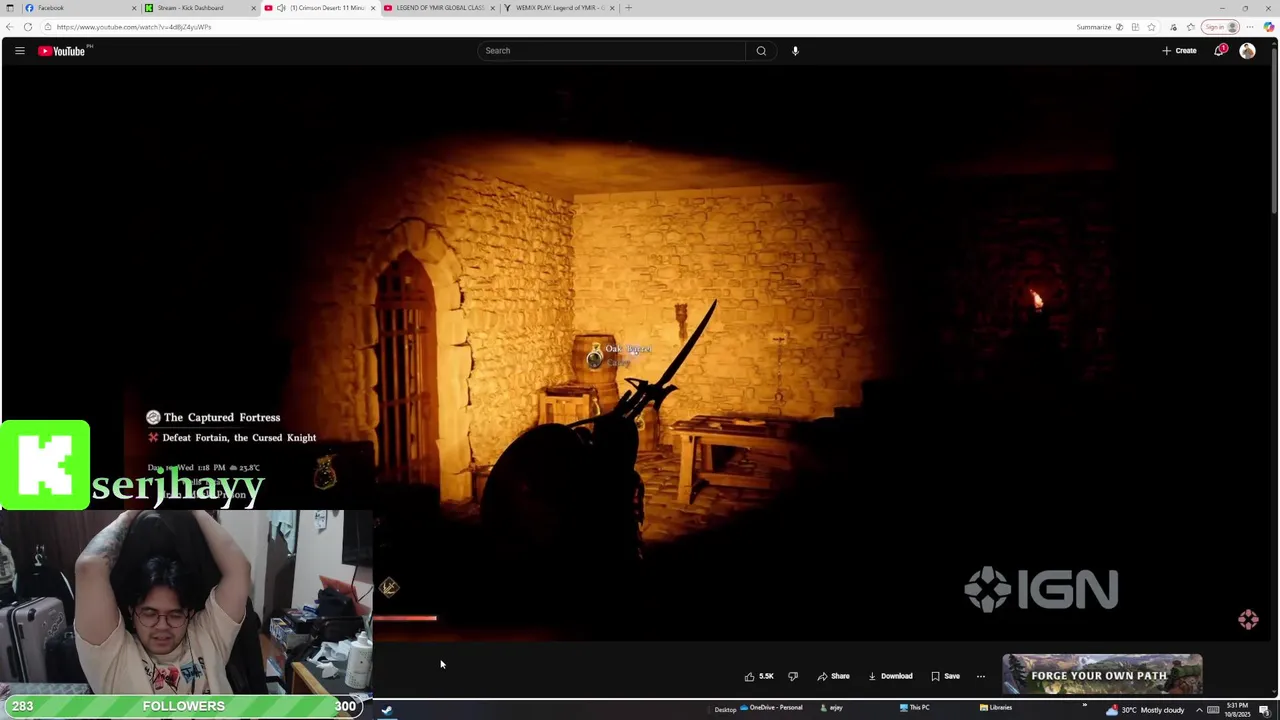This screenshot has height=720, width=1280.
Task: Open the Forge Your Own Path banner
Action: coord(1102,675)
